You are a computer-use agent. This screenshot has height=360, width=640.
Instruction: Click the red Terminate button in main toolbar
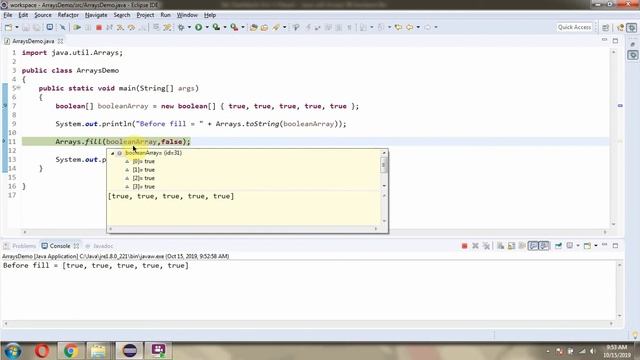98,27
